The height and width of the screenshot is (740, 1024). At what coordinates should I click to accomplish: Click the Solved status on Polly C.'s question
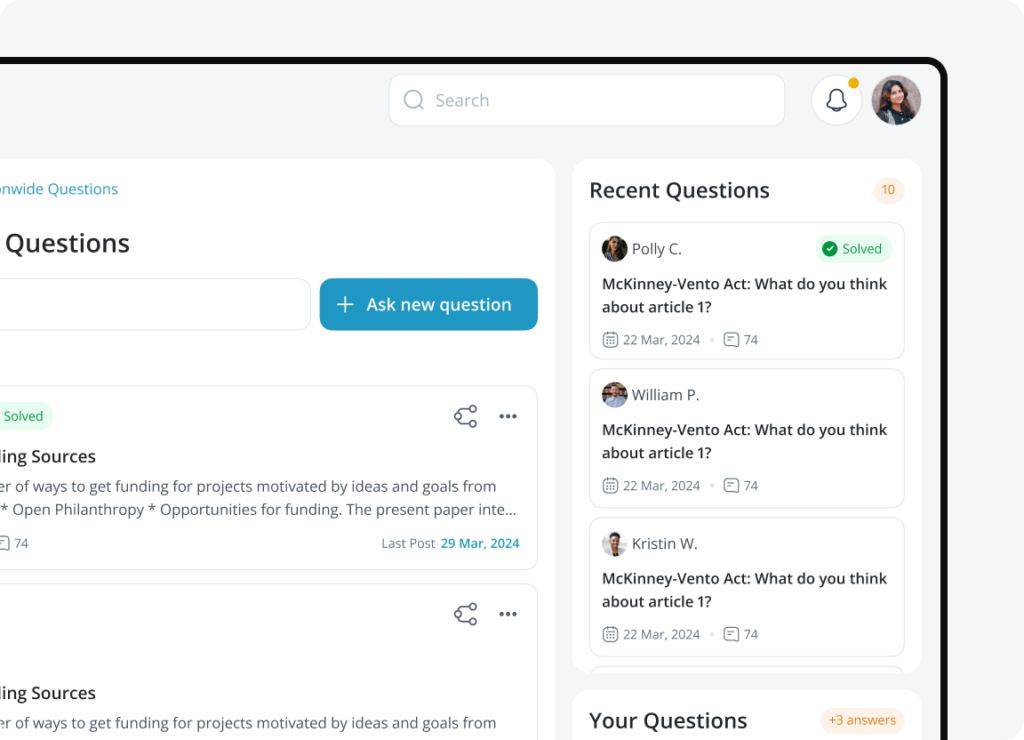[853, 248]
